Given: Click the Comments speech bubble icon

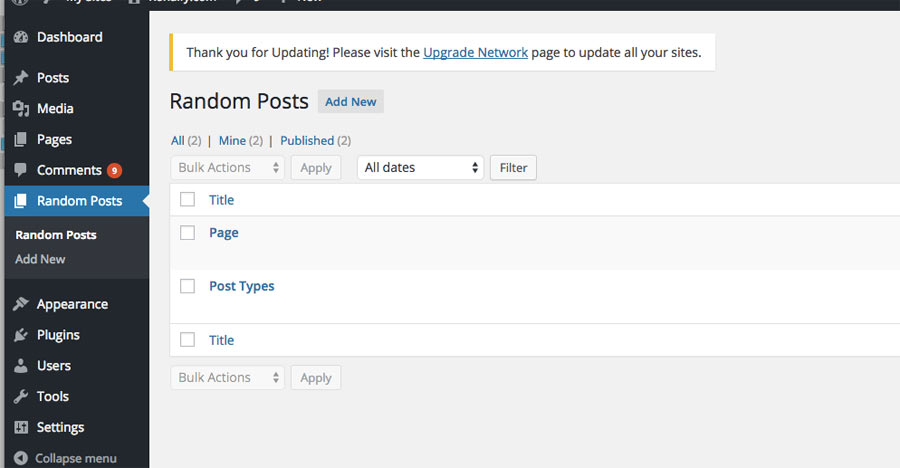Looking at the screenshot, I should tap(21, 171).
